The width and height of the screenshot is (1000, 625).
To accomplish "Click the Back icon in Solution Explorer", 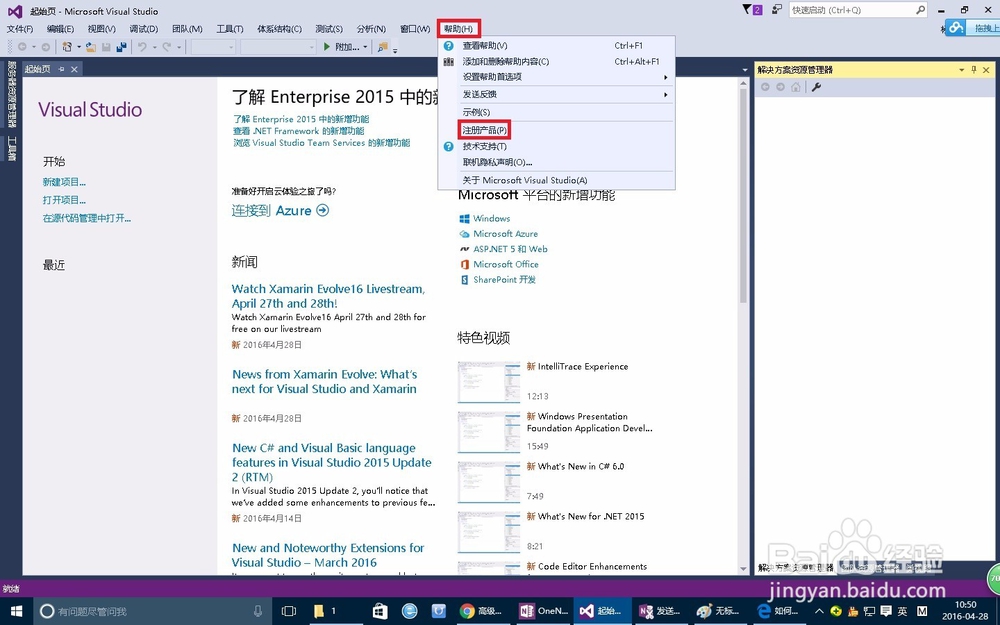I will 765,87.
